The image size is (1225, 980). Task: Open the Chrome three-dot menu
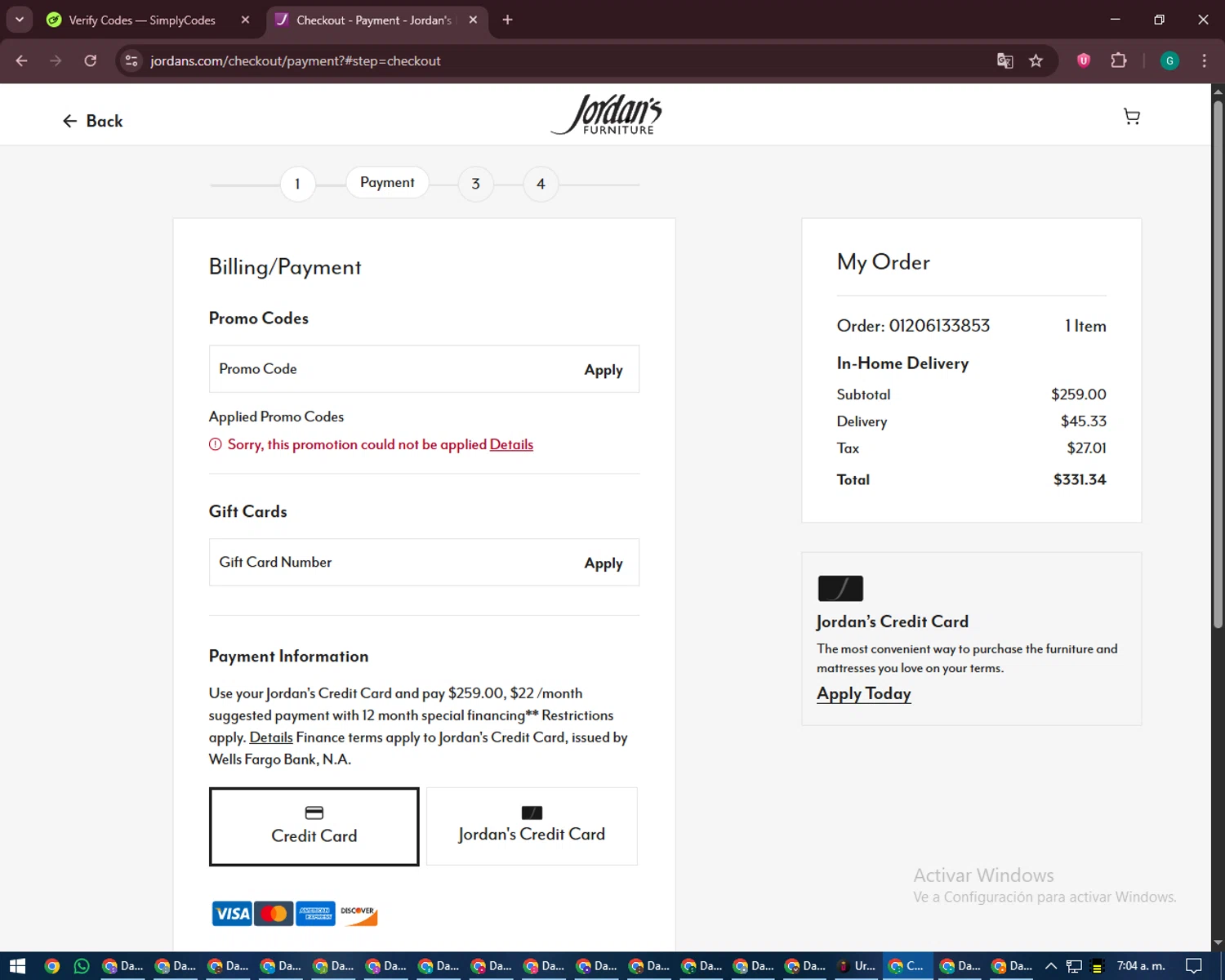point(1204,60)
